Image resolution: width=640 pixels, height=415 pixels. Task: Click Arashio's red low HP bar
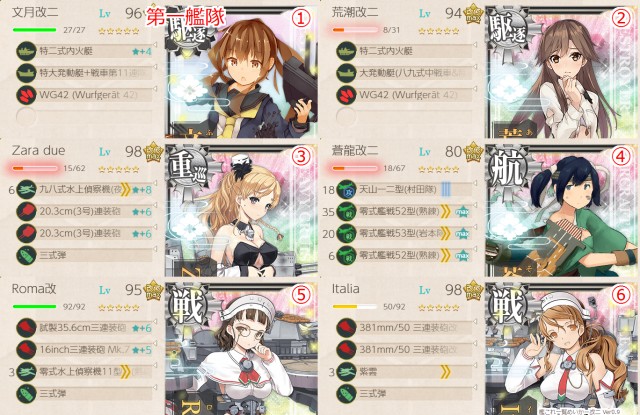(355, 30)
